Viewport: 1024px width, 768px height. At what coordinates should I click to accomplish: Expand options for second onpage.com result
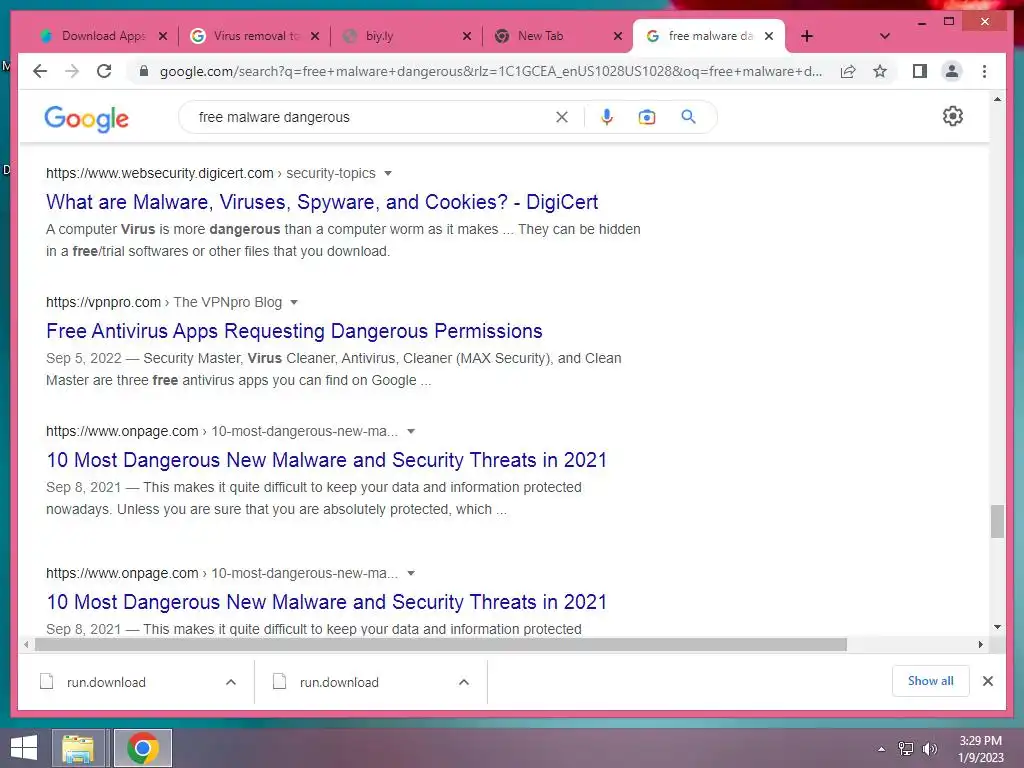[x=411, y=573]
